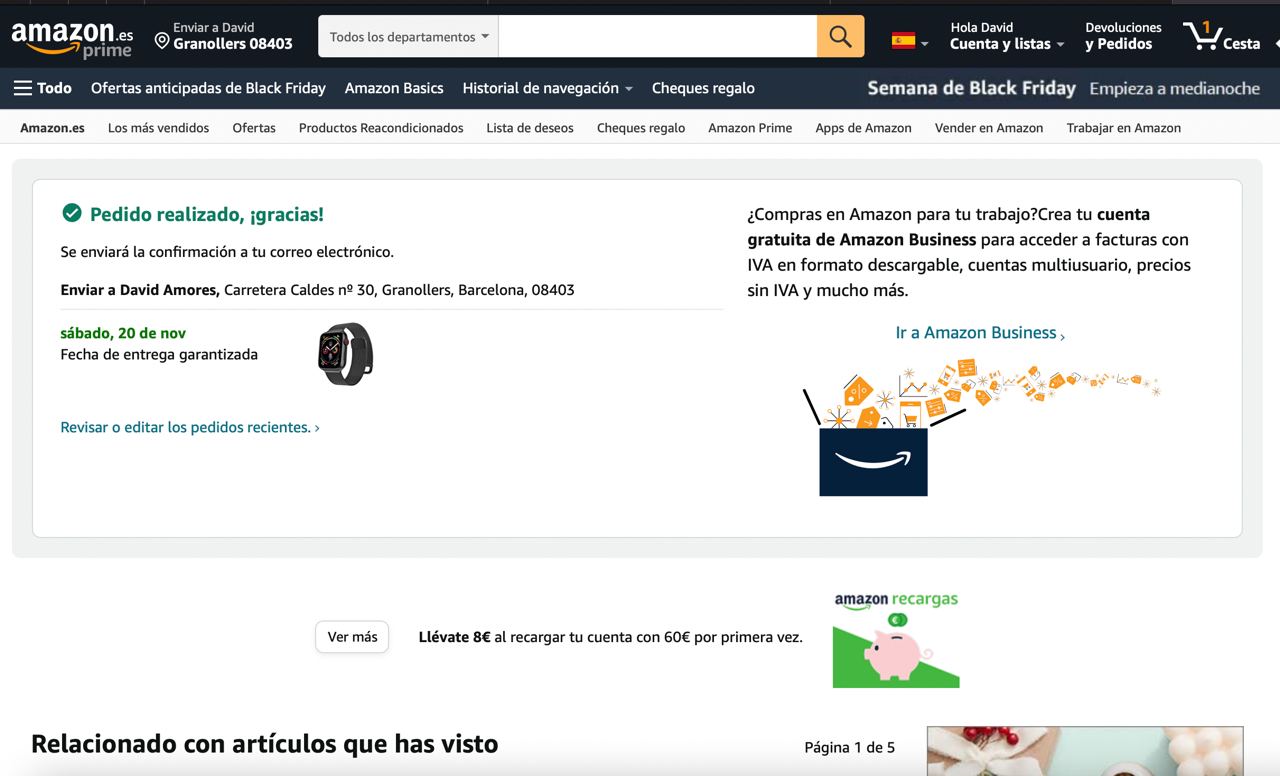This screenshot has height=776, width=1280.
Task: Select Los más vendidos tab
Action: [x=158, y=128]
